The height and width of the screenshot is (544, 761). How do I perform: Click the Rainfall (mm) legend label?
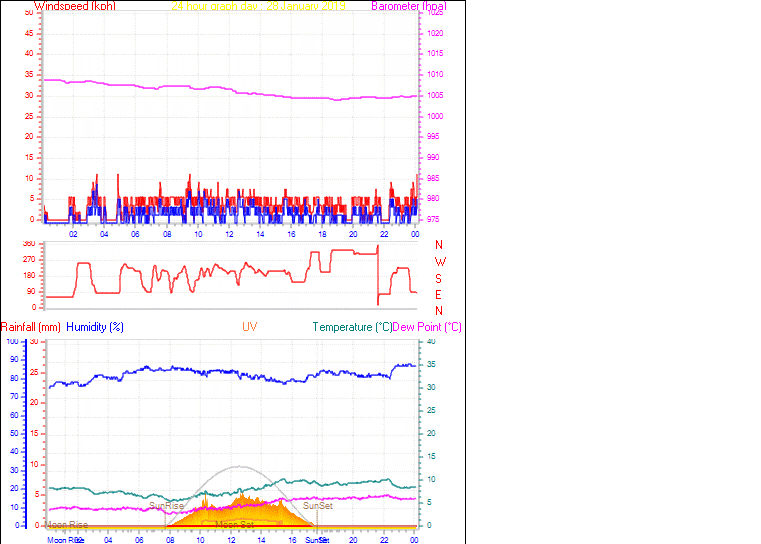(31, 327)
